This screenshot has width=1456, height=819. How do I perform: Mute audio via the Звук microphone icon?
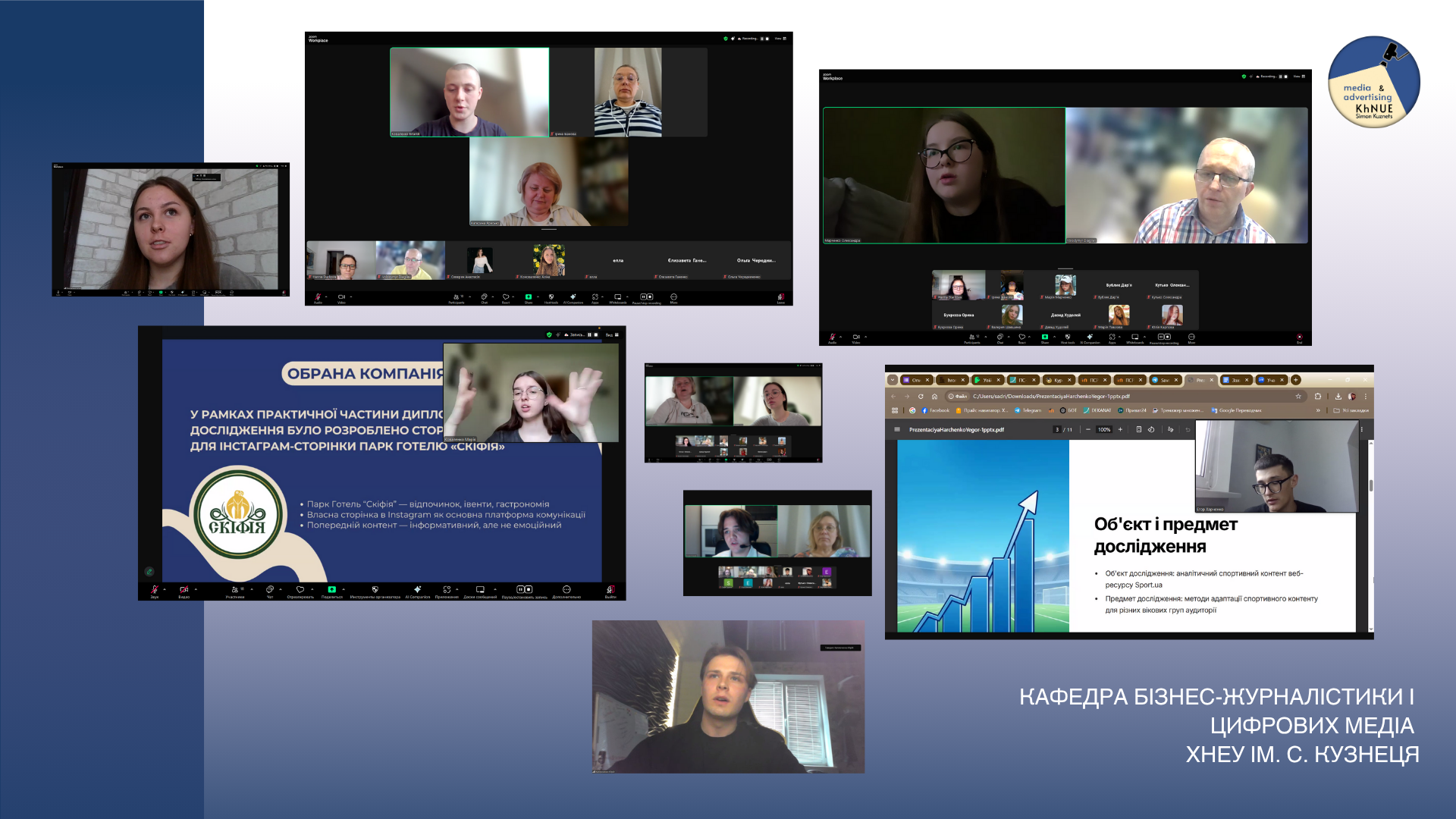(x=155, y=589)
